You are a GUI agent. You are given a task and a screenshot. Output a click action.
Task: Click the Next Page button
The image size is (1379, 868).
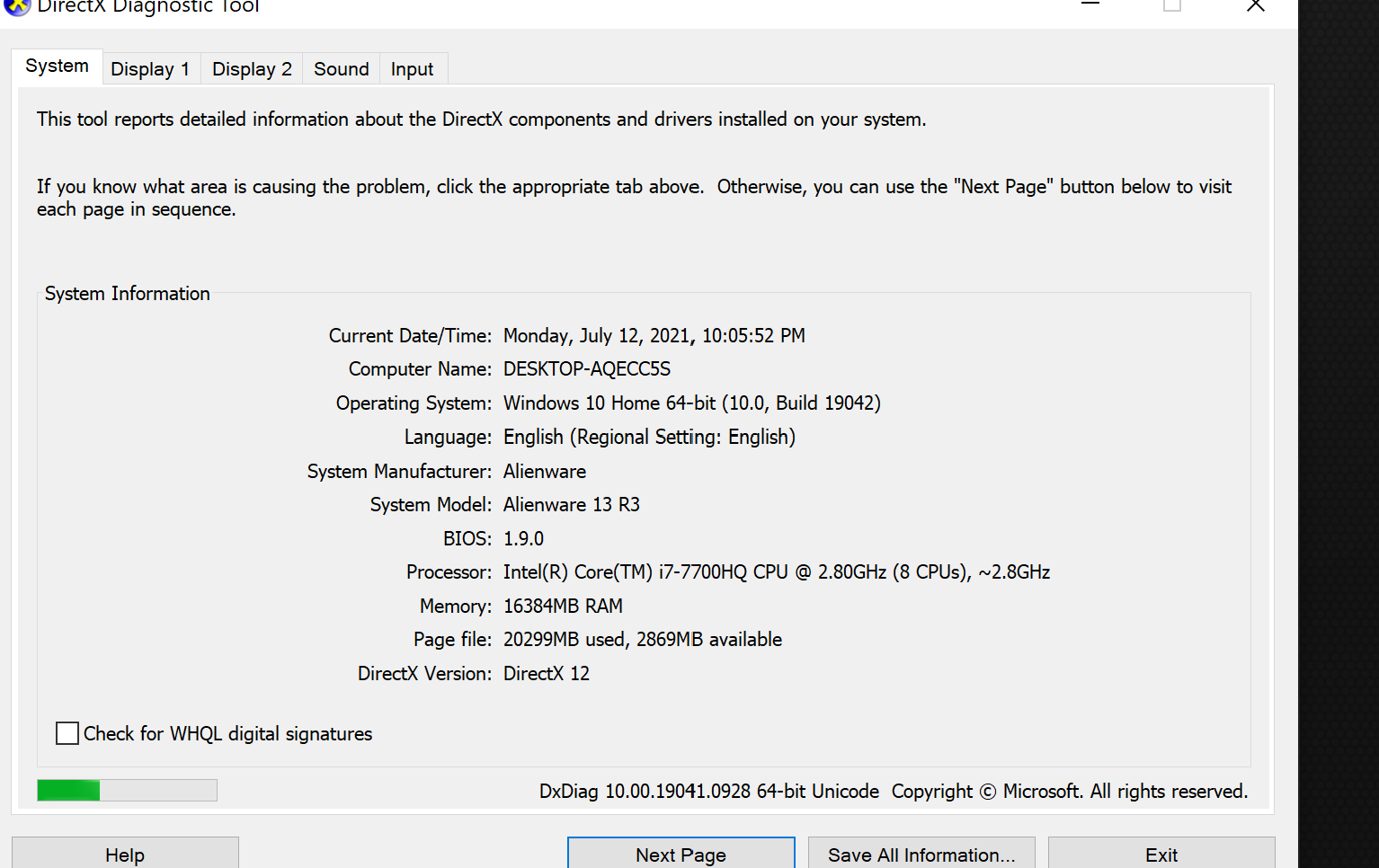(681, 854)
